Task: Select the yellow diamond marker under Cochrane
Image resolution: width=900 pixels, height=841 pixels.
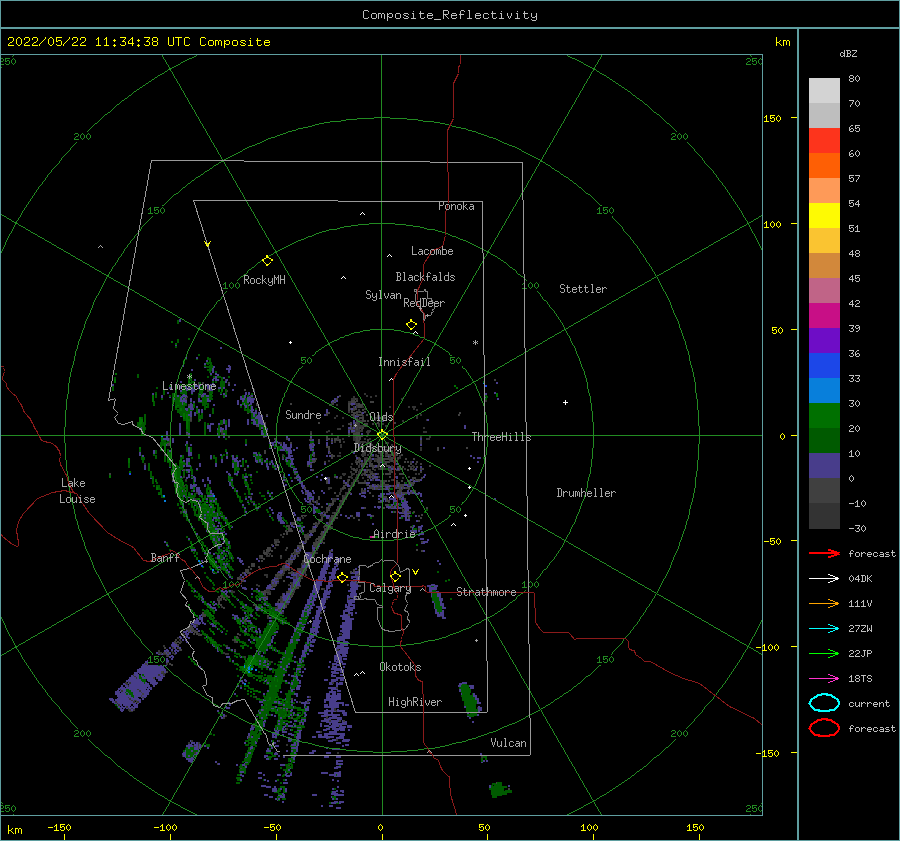Action: tap(342, 578)
